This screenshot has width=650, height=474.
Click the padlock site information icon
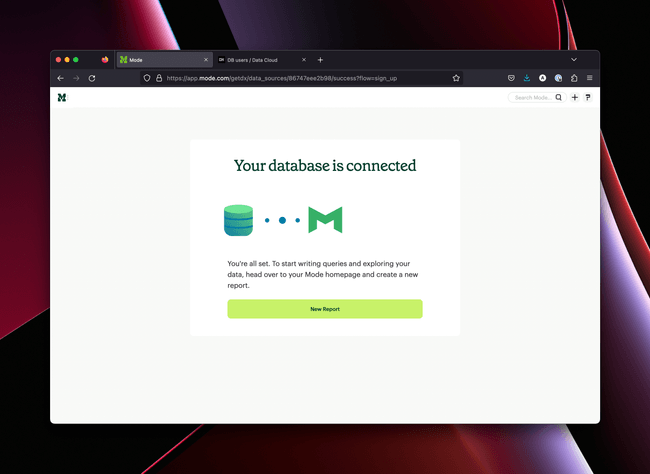[158, 78]
